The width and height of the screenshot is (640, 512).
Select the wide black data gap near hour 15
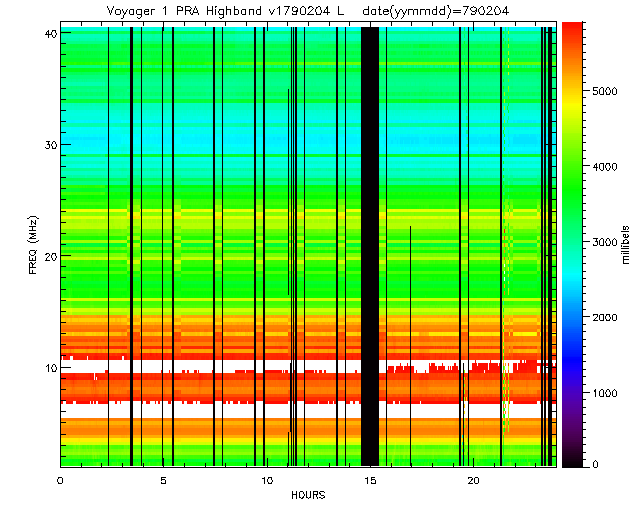coord(369,245)
